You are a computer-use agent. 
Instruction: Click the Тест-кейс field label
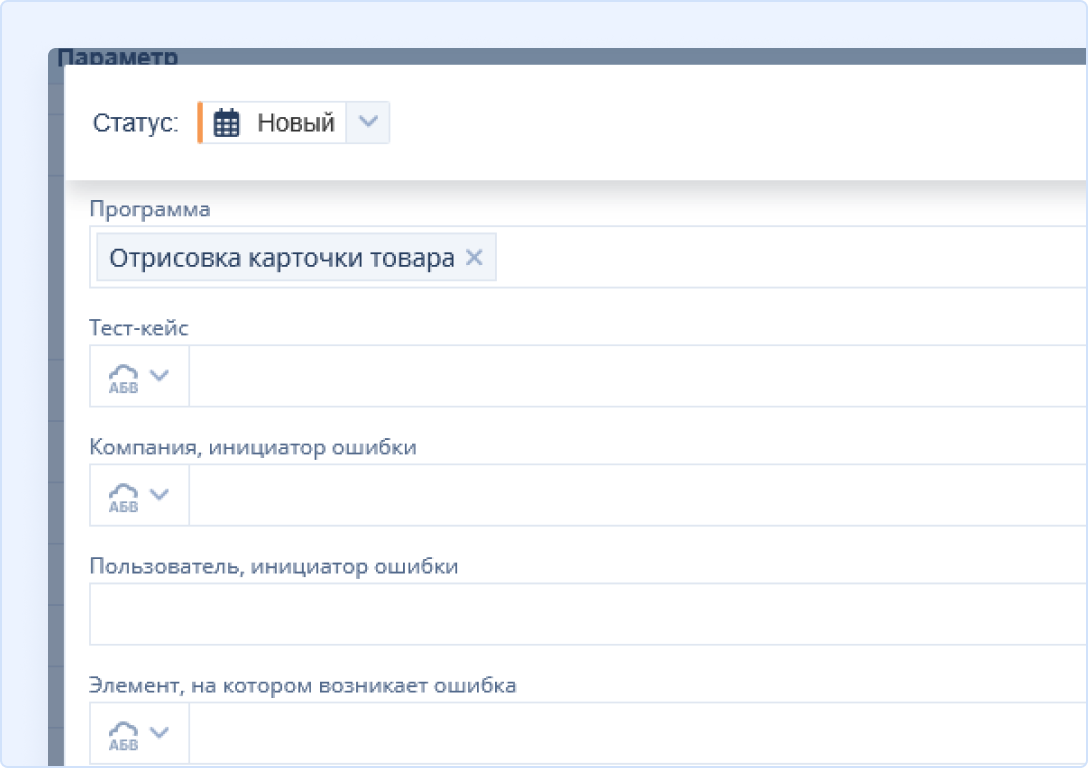(139, 328)
